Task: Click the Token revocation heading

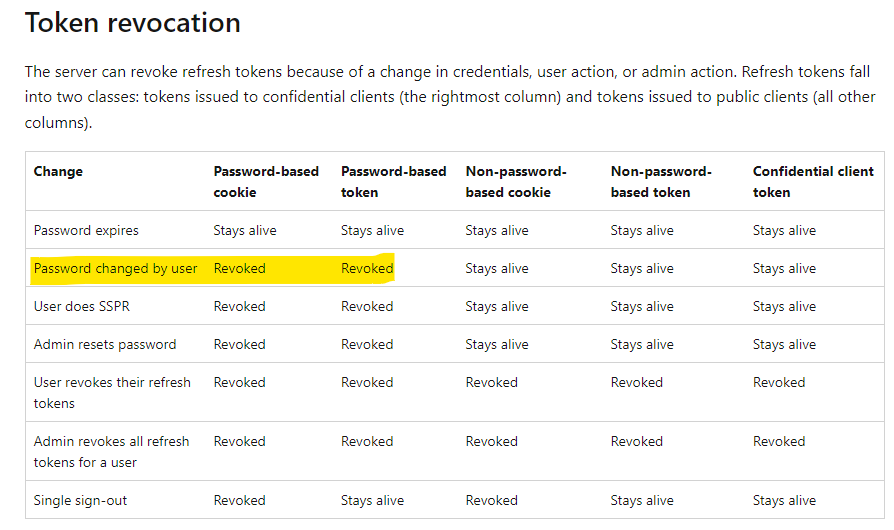Action: [132, 22]
